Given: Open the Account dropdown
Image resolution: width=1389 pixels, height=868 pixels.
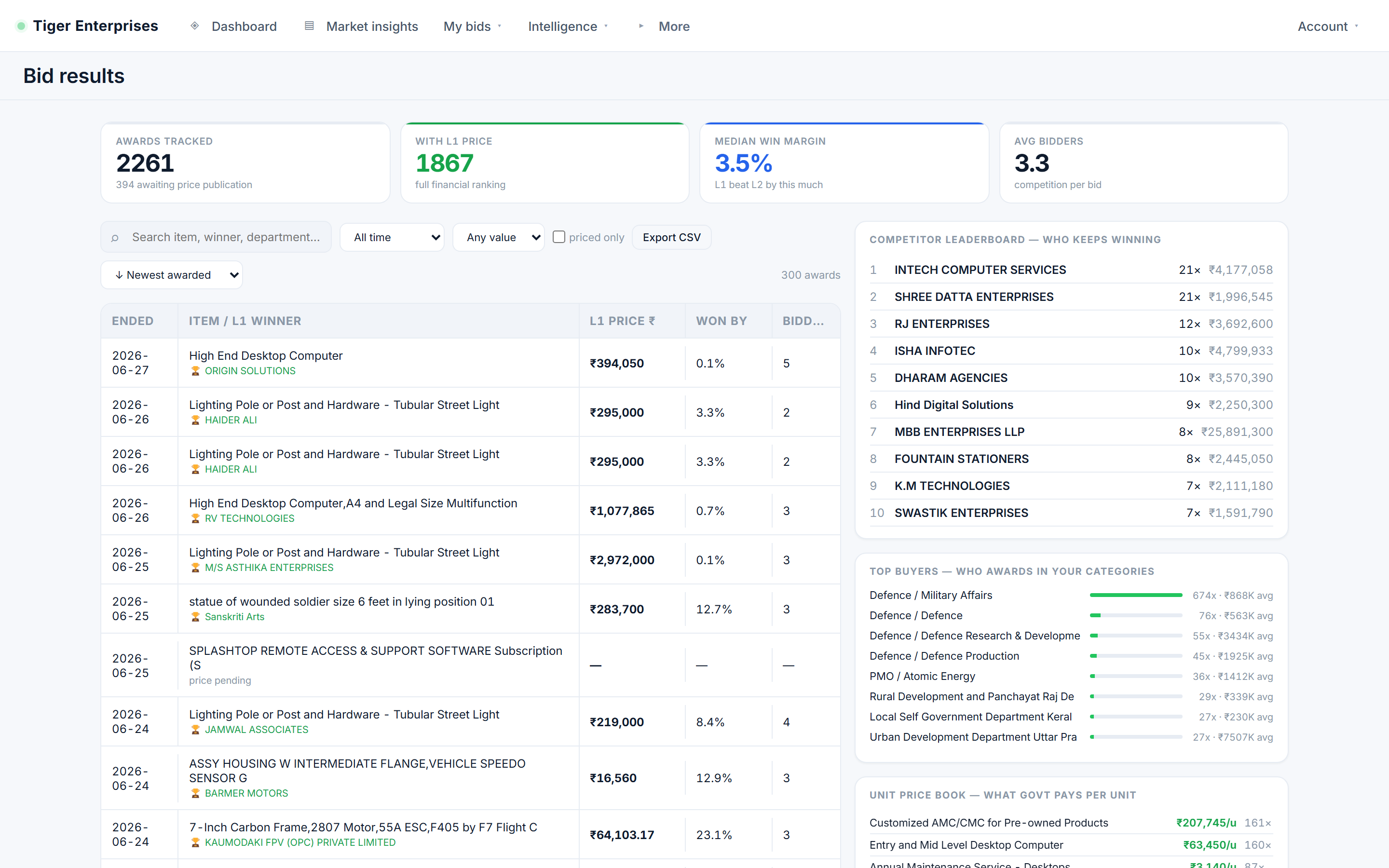Looking at the screenshot, I should coord(1328,27).
